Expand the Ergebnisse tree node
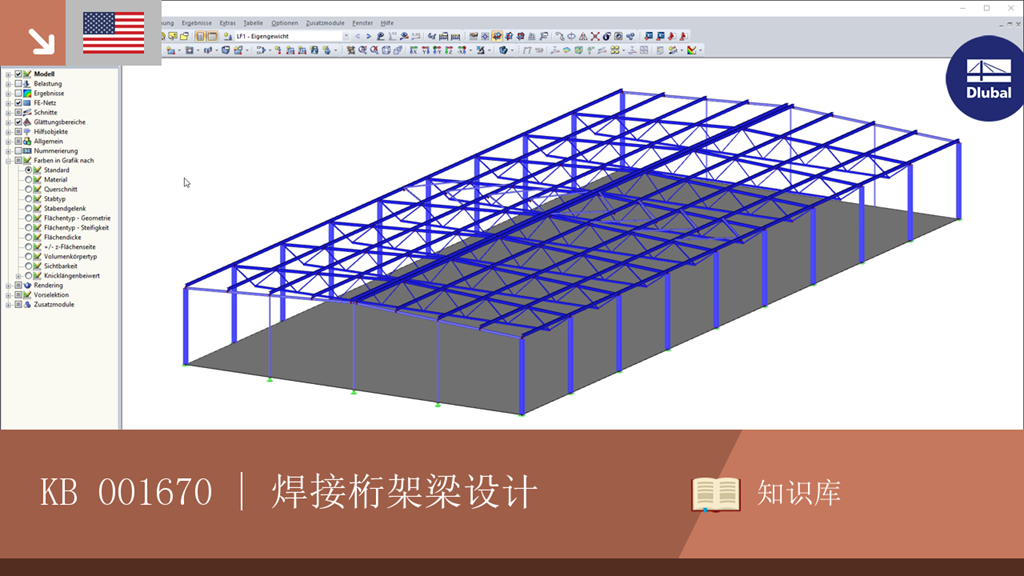Image resolution: width=1024 pixels, height=576 pixels. [8, 93]
